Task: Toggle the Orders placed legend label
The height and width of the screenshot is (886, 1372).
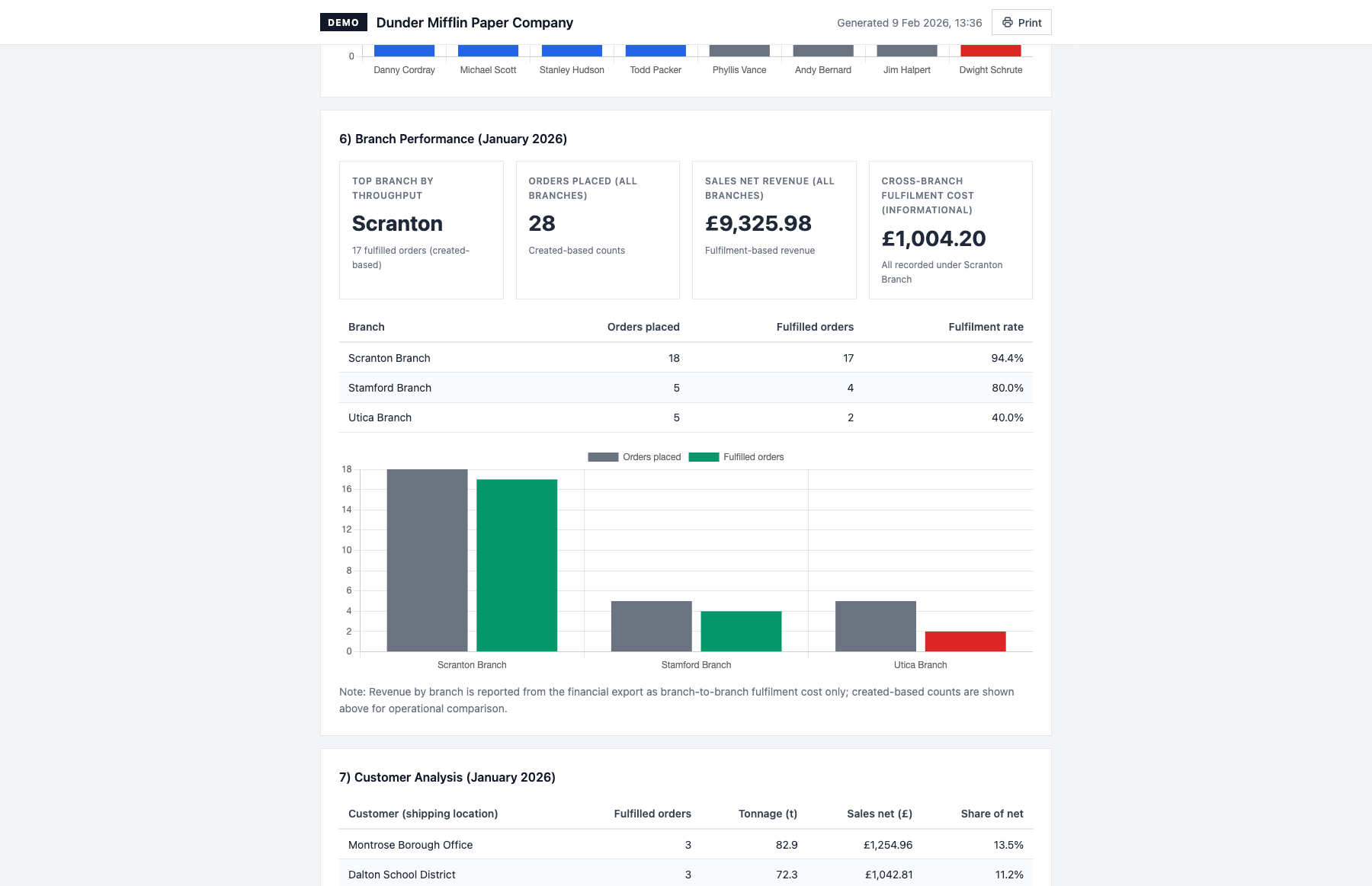Action: point(651,457)
